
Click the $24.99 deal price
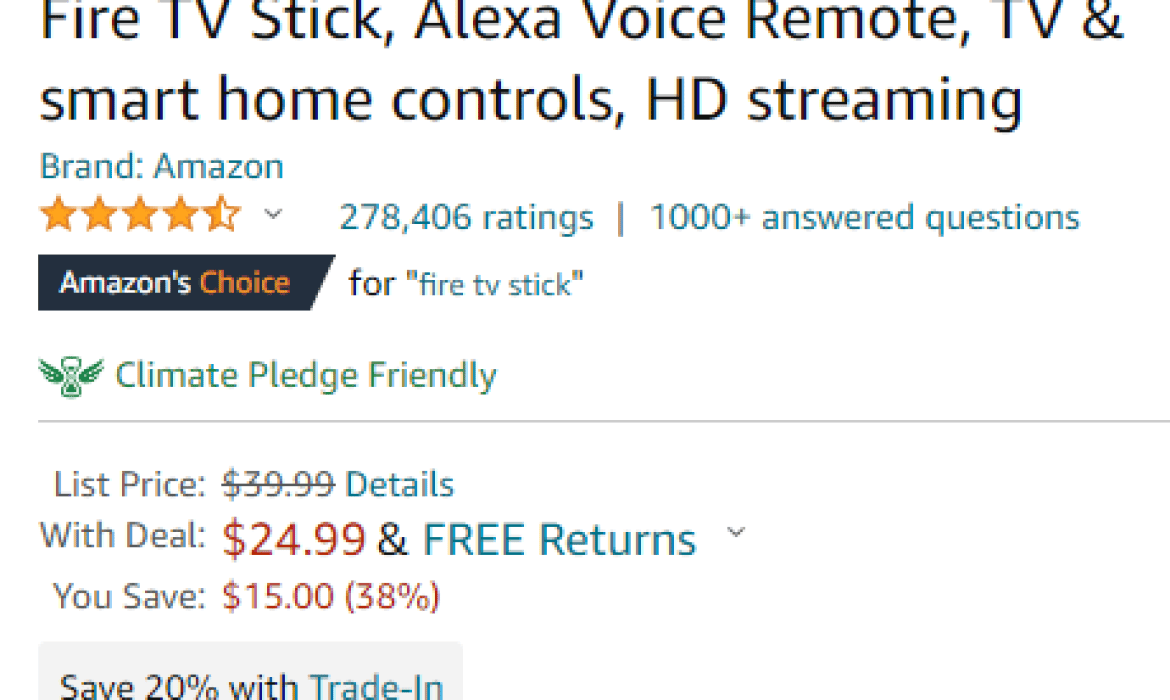tap(294, 540)
